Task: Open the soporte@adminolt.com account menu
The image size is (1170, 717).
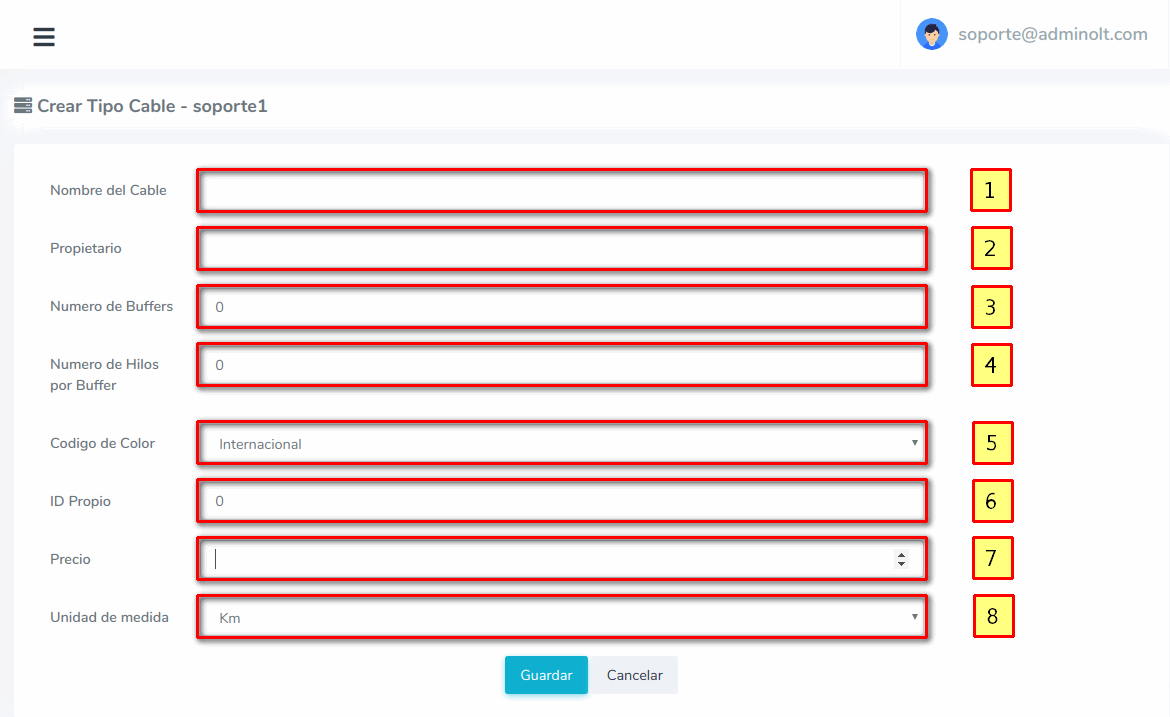Action: pos(1052,35)
